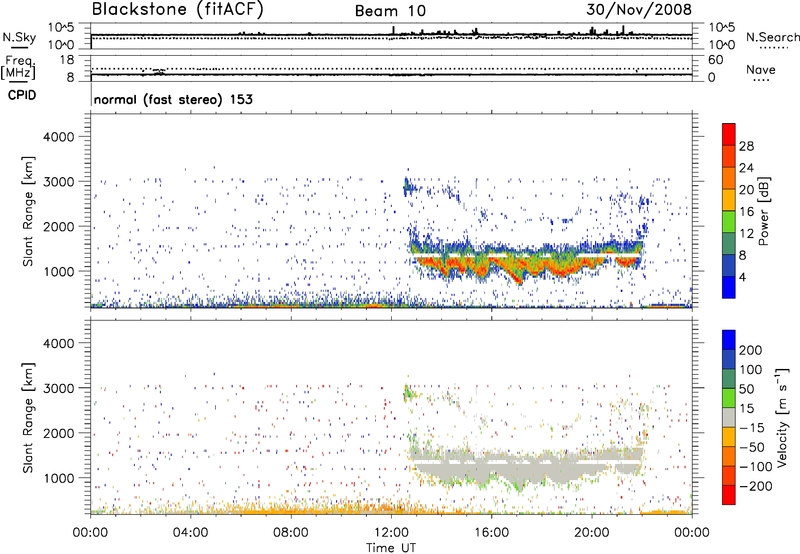Viewport: 800px width, 554px height.
Task: Click the "Nave" legend label
Action: click(x=761, y=69)
